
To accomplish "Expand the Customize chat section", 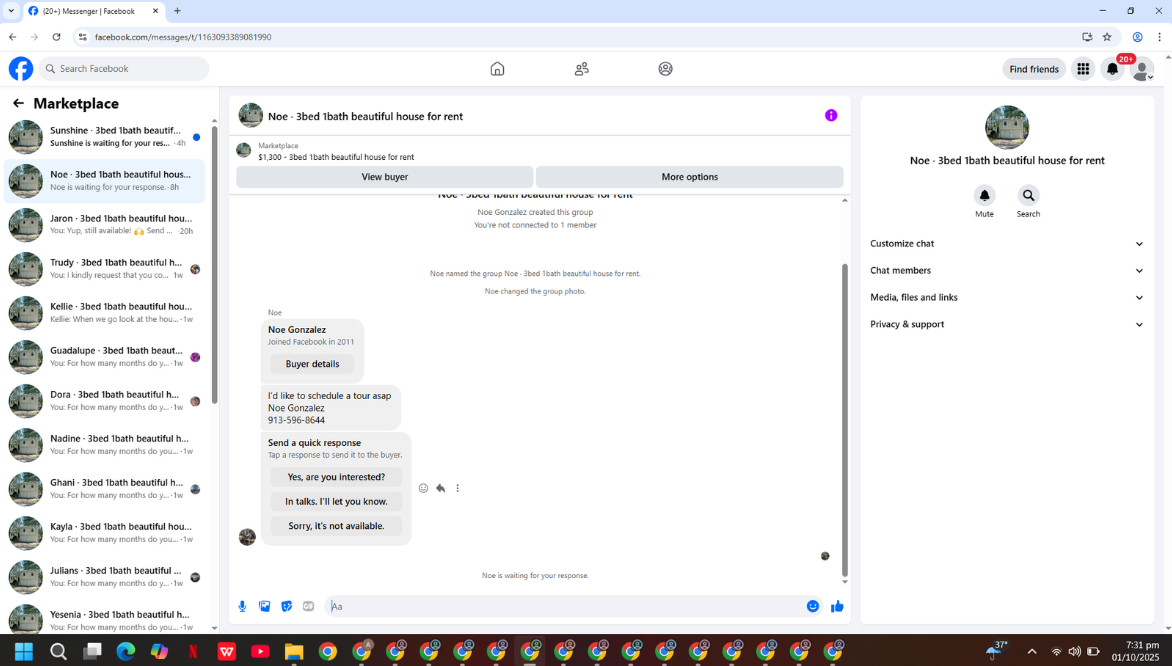I will click(1007, 244).
